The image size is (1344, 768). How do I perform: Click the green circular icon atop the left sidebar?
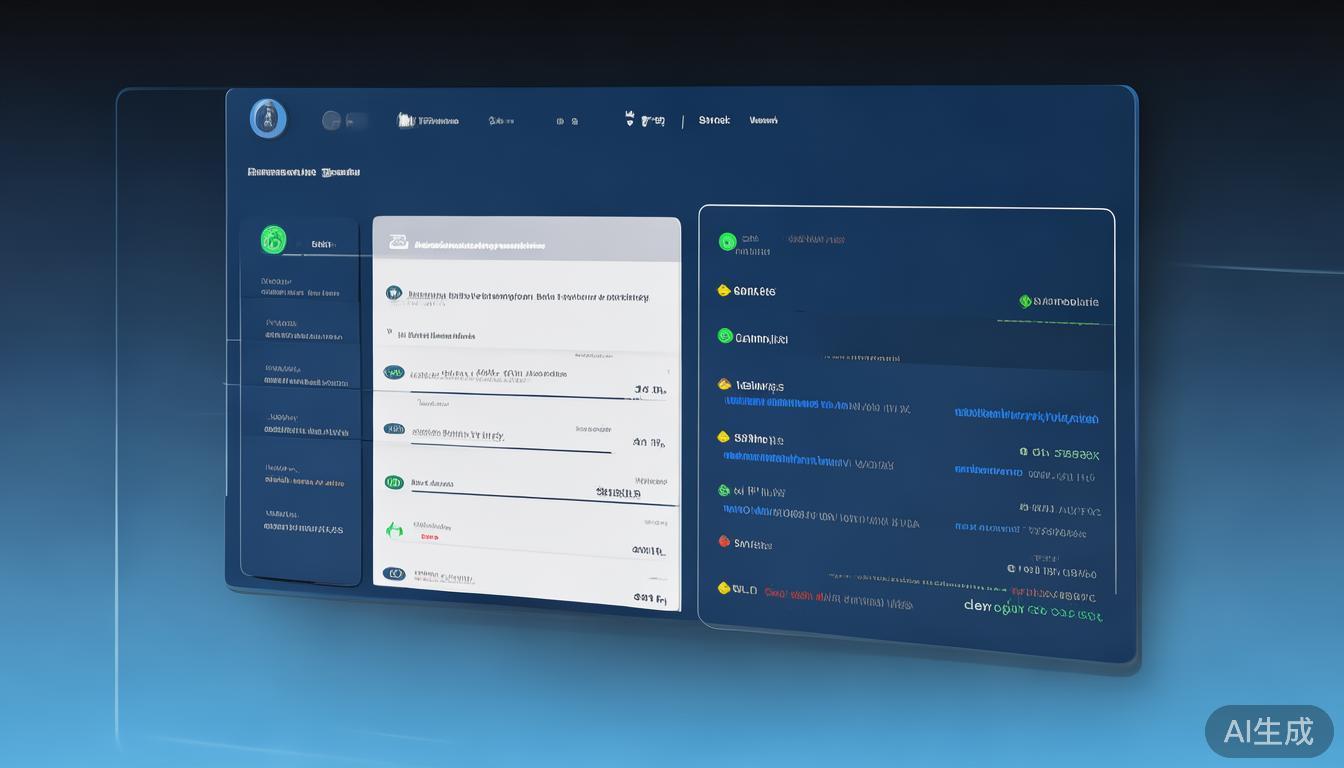[x=273, y=240]
